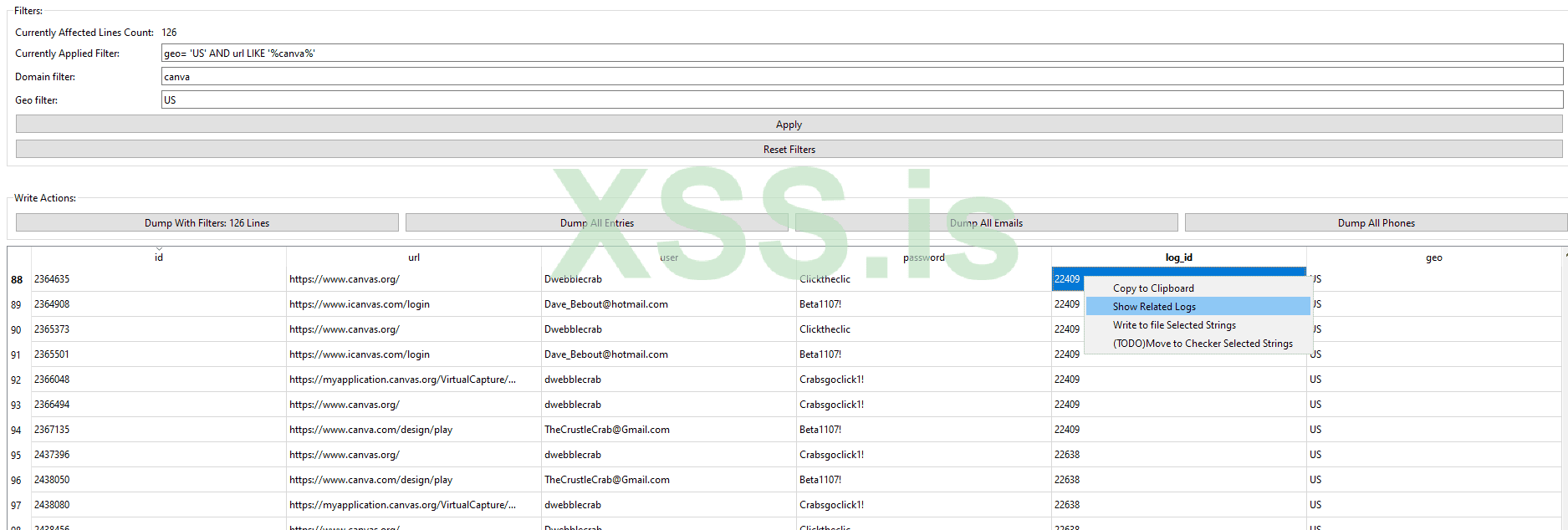Click the Reset Filters button

coord(789,149)
